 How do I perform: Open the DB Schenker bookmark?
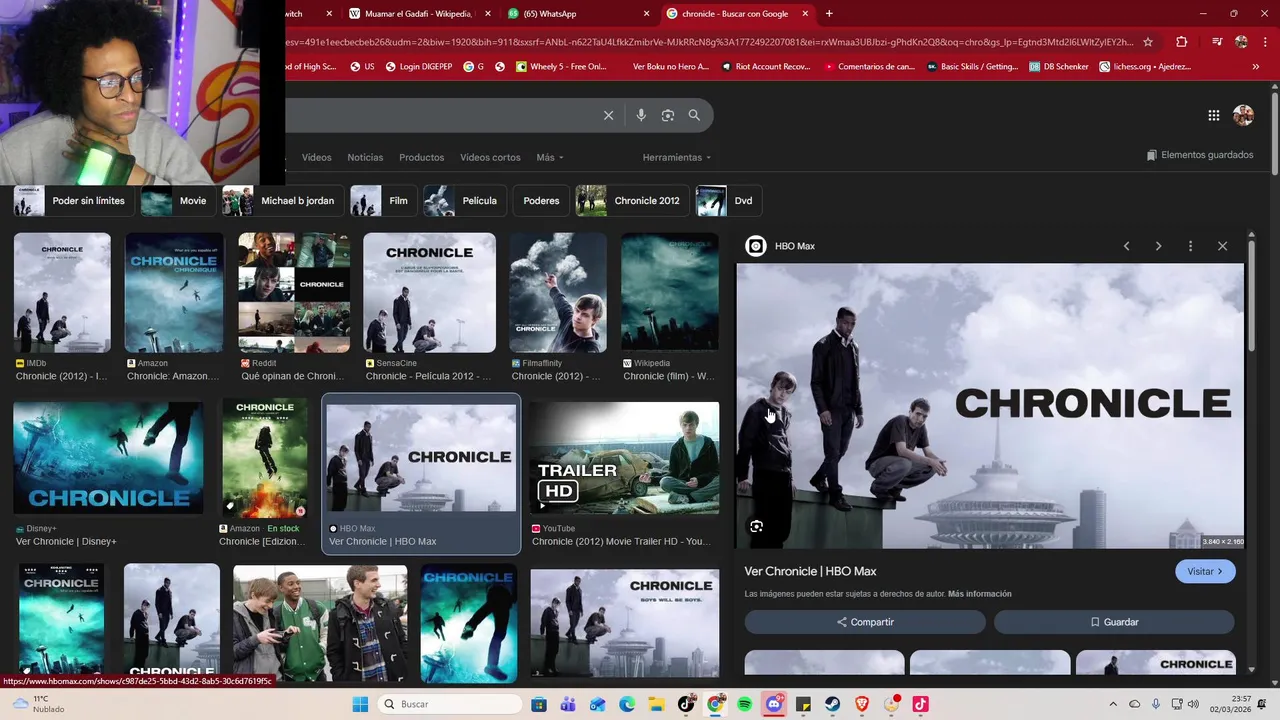coord(1058,67)
